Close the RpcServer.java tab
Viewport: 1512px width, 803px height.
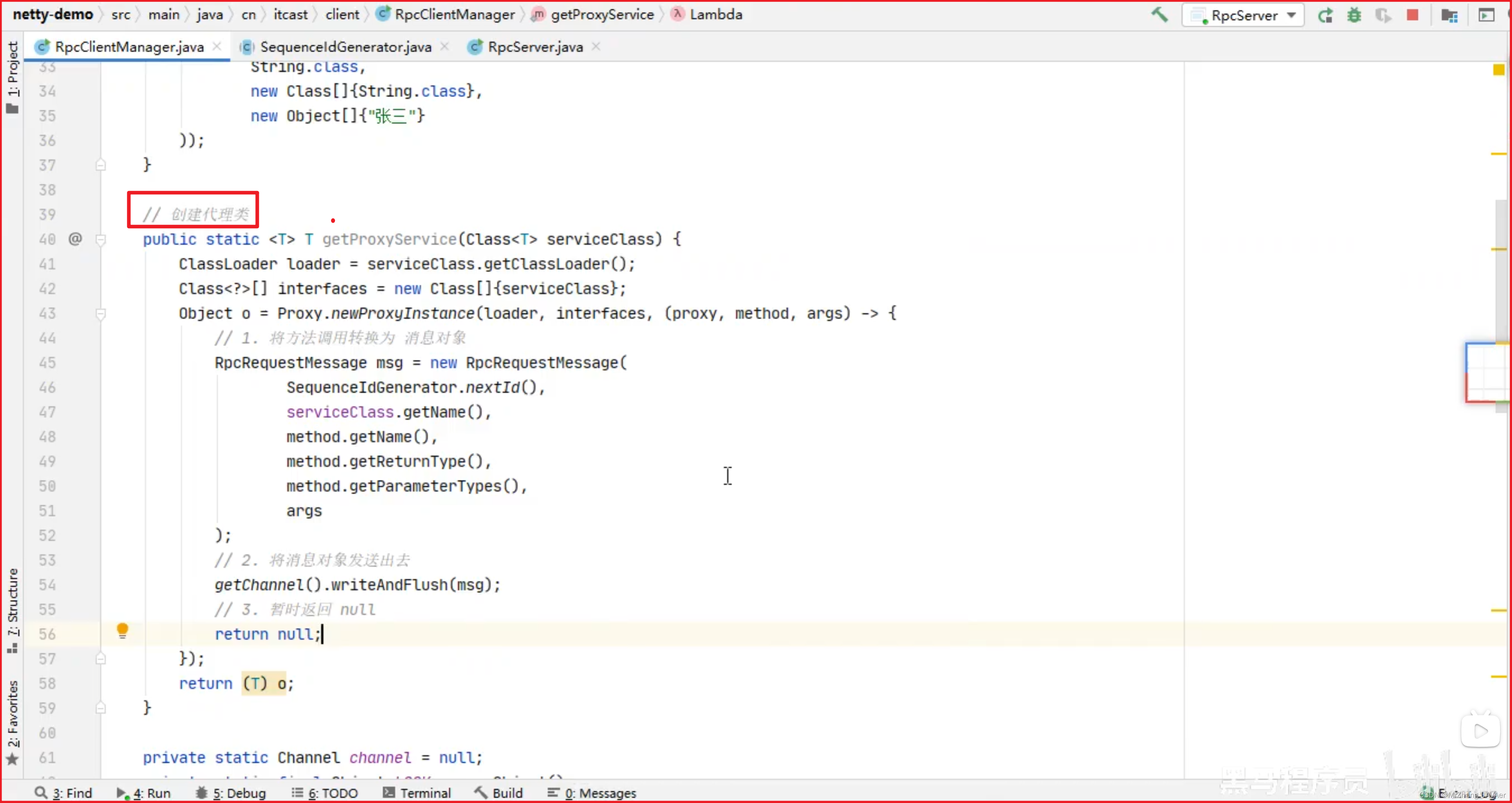596,46
